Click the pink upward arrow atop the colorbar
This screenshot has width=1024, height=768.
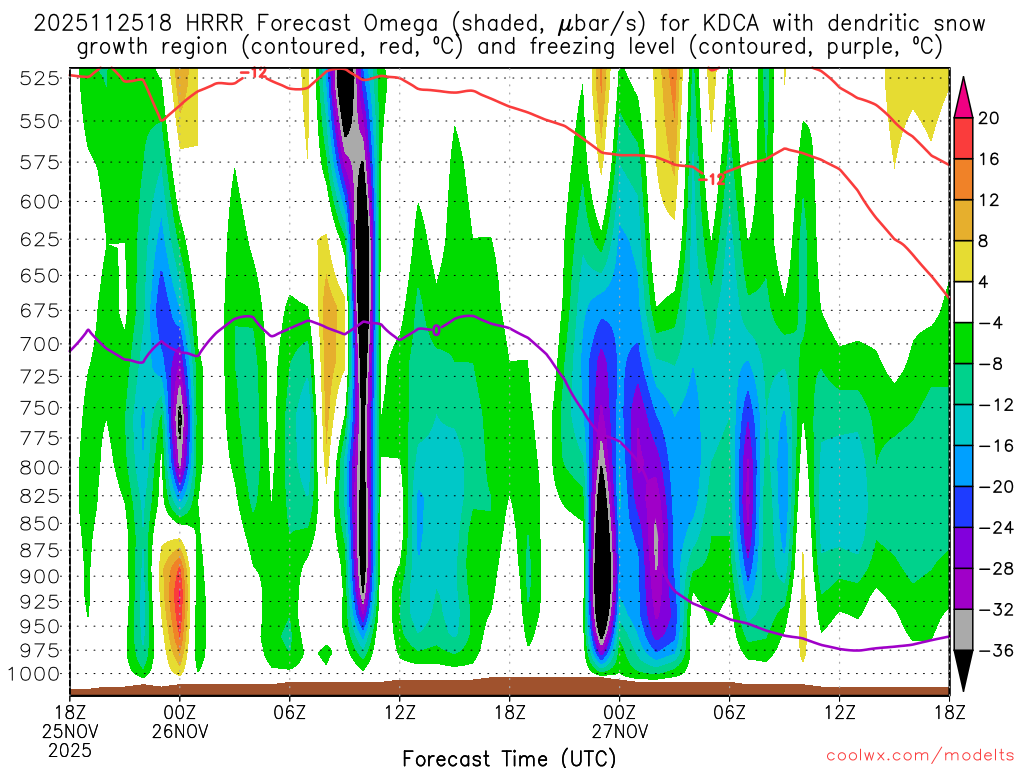[963, 98]
